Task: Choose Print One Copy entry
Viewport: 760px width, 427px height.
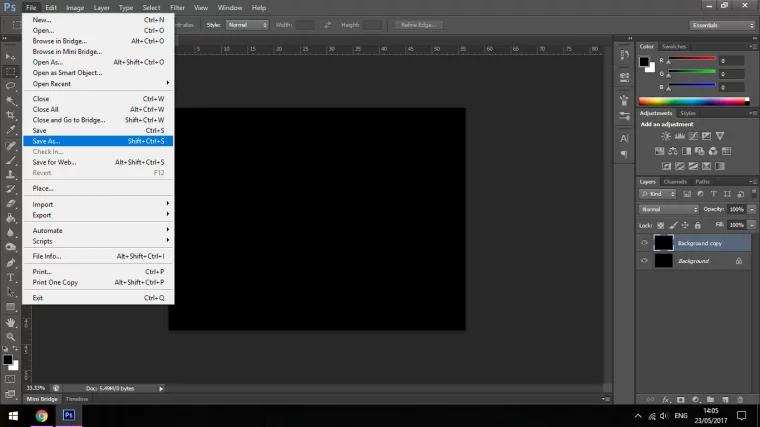Action: [x=98, y=283]
